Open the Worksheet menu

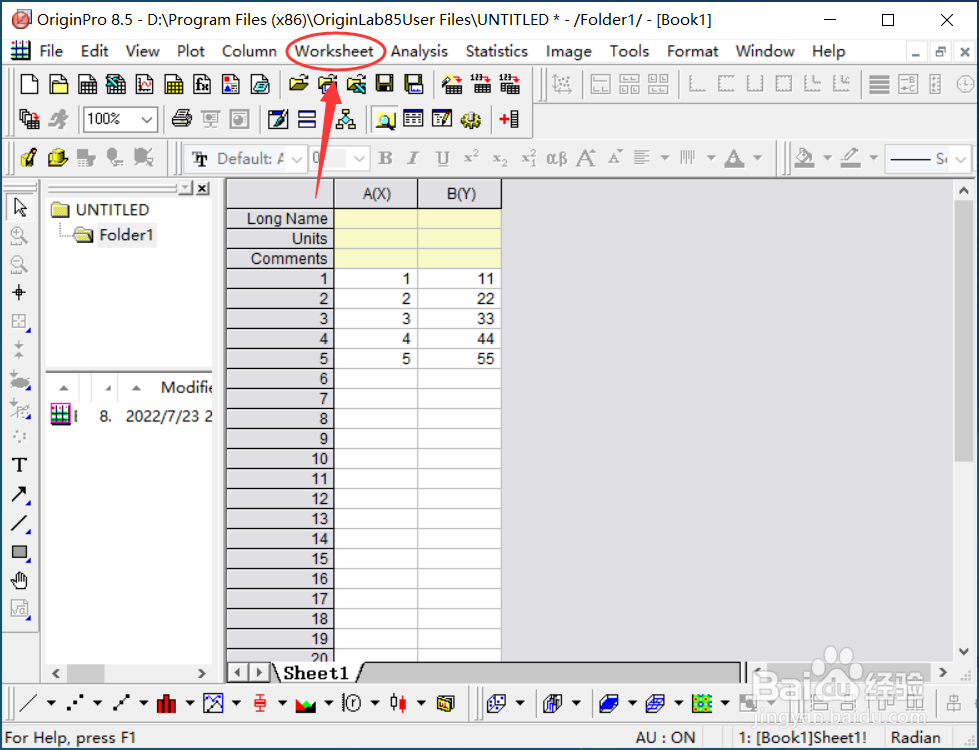point(334,51)
